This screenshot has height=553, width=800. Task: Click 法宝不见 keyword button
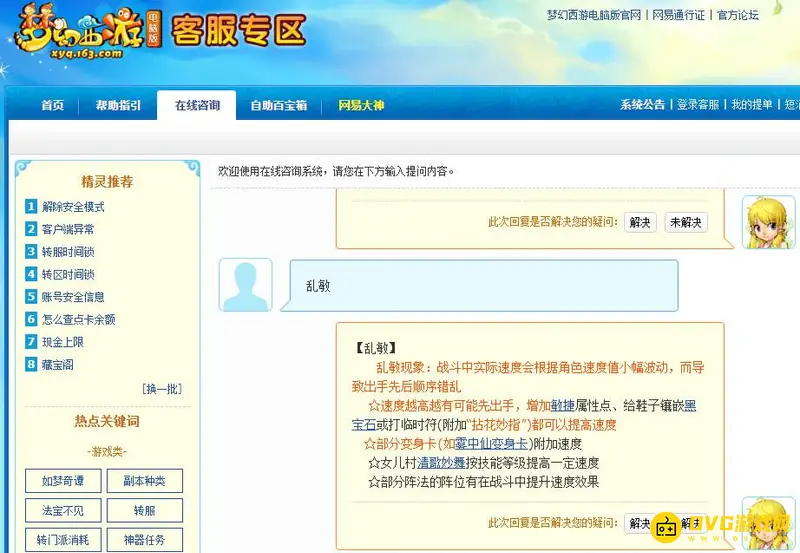point(63,510)
